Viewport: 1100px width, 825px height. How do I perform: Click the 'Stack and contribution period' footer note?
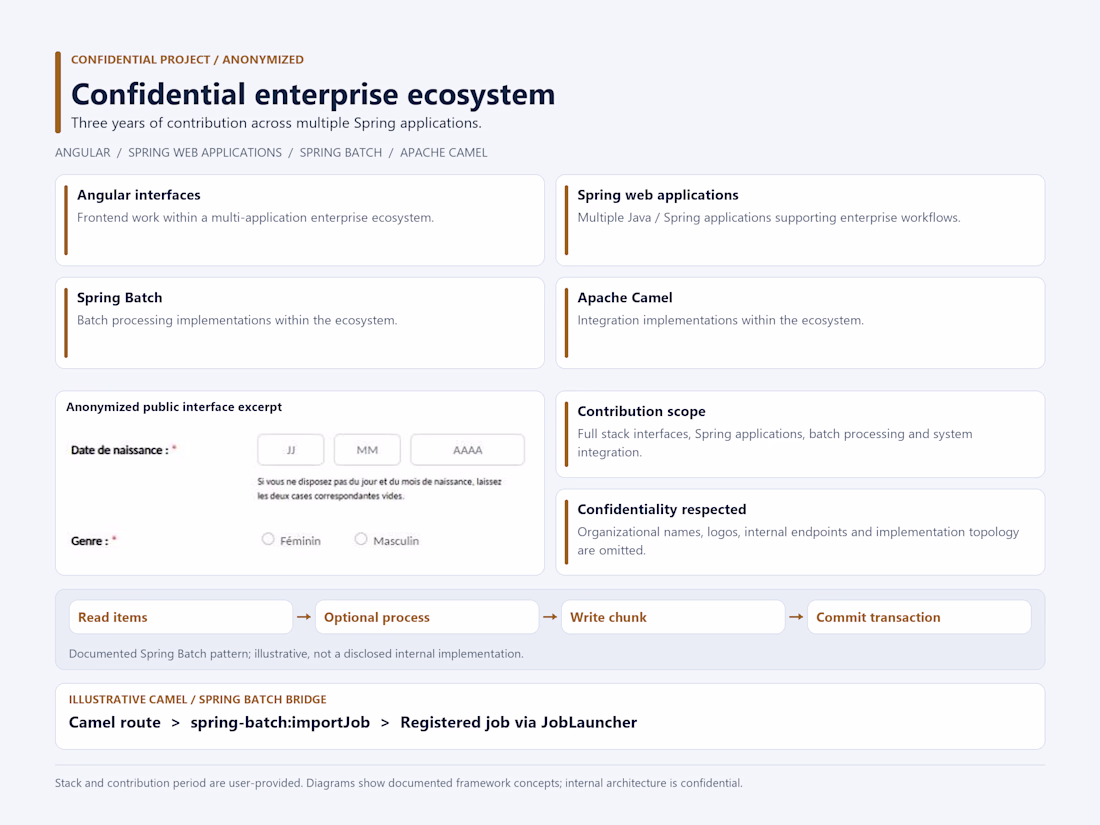(x=398, y=783)
